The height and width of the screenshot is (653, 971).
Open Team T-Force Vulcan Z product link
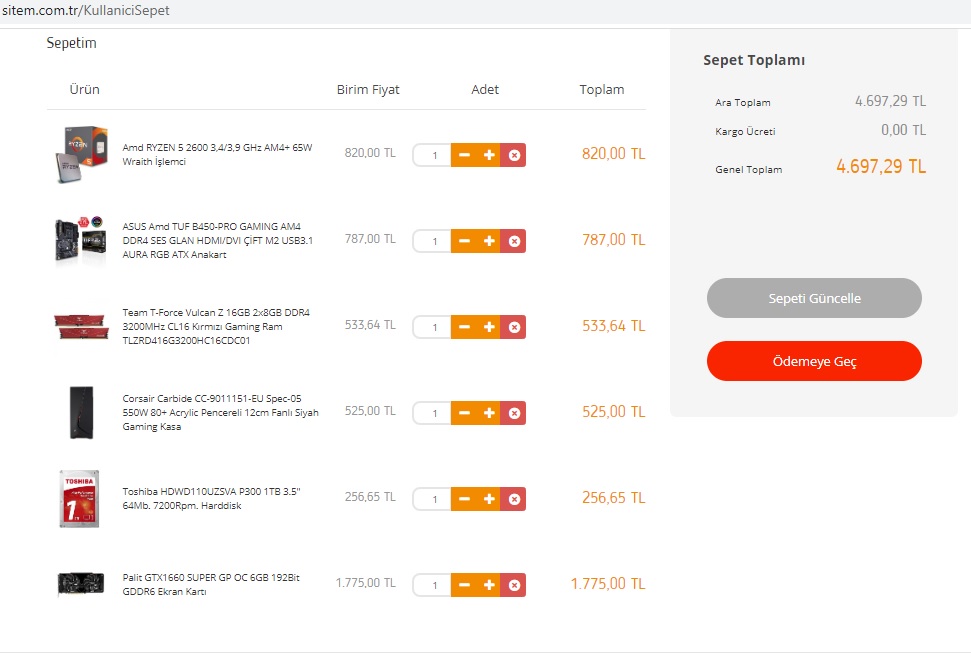216,326
